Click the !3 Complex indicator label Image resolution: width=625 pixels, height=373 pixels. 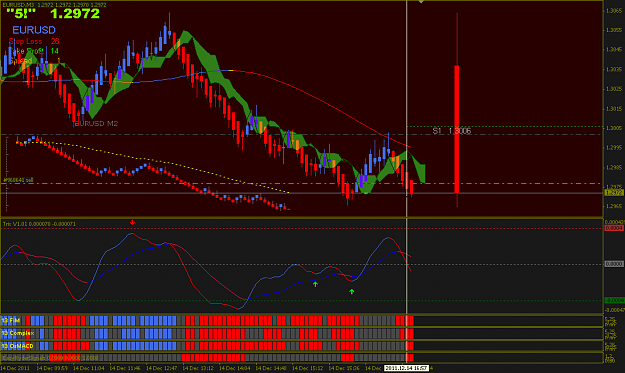tap(18, 333)
